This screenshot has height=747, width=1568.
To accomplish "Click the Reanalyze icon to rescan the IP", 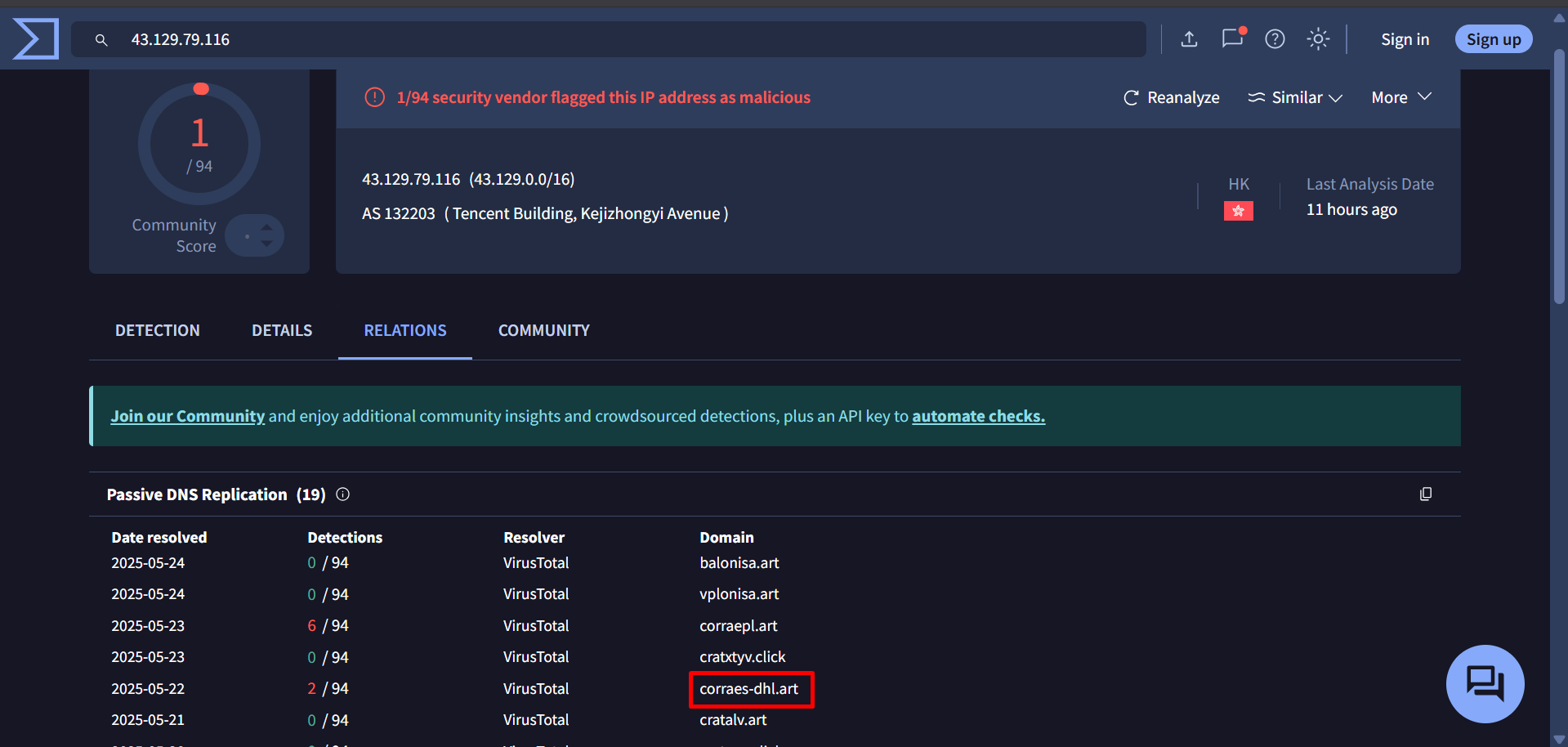I will click(x=1132, y=97).
